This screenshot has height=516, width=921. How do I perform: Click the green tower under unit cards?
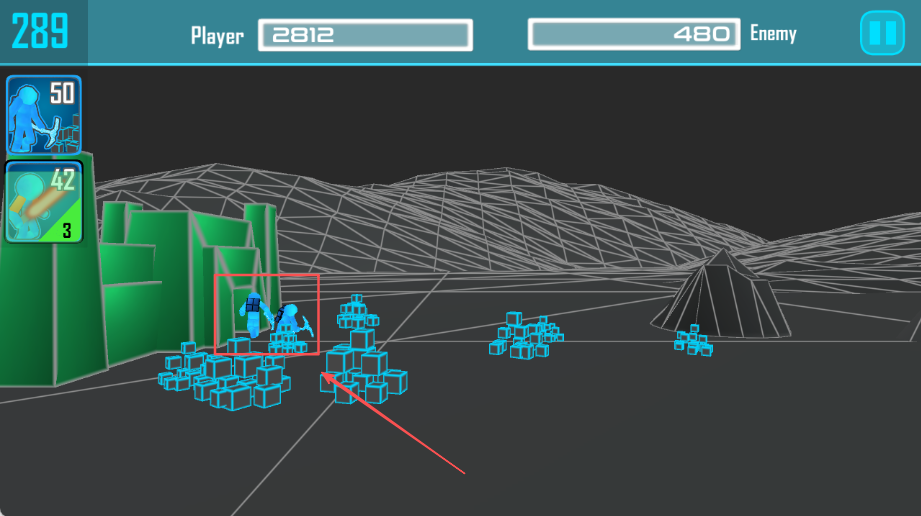(45, 300)
